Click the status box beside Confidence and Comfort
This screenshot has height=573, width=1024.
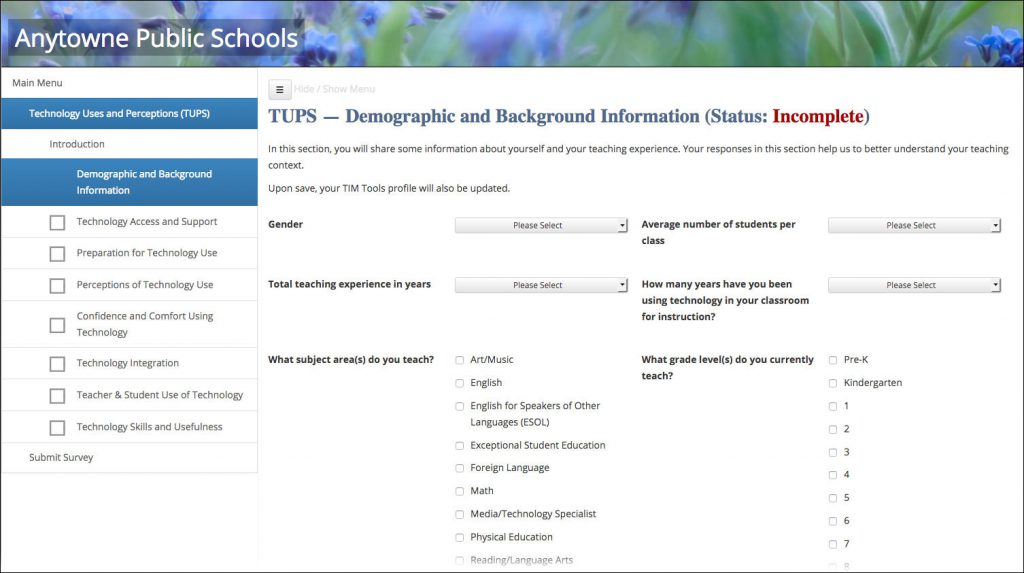57,325
